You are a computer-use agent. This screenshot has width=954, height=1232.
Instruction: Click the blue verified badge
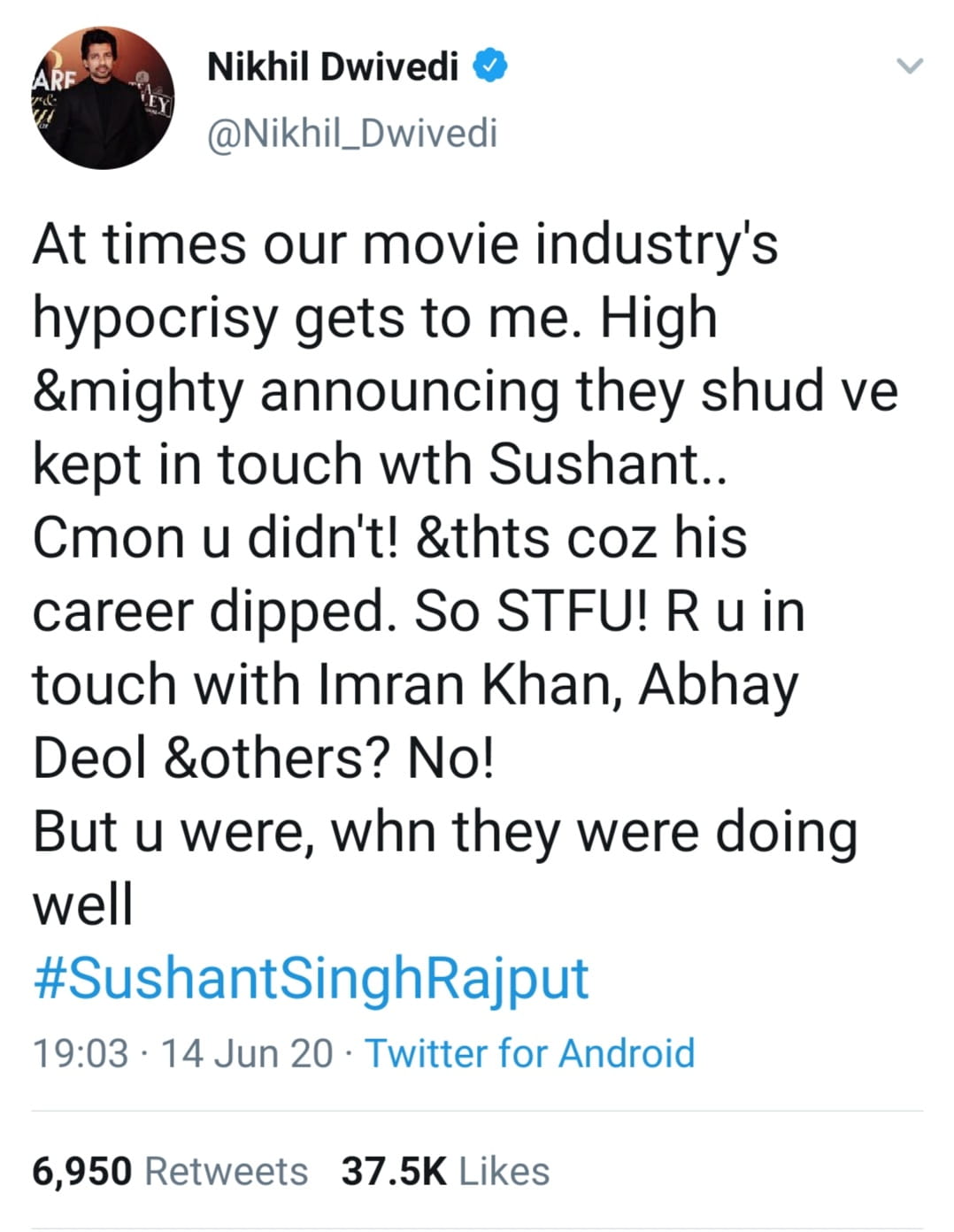(489, 66)
